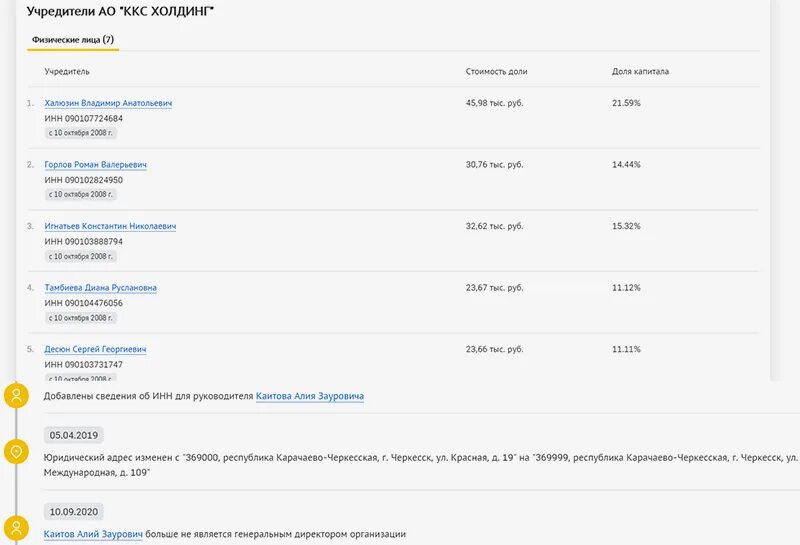The width and height of the screenshot is (800, 545).
Task: Click the ИНН 090103888794 text for Игнатьев
Action: coord(84,241)
